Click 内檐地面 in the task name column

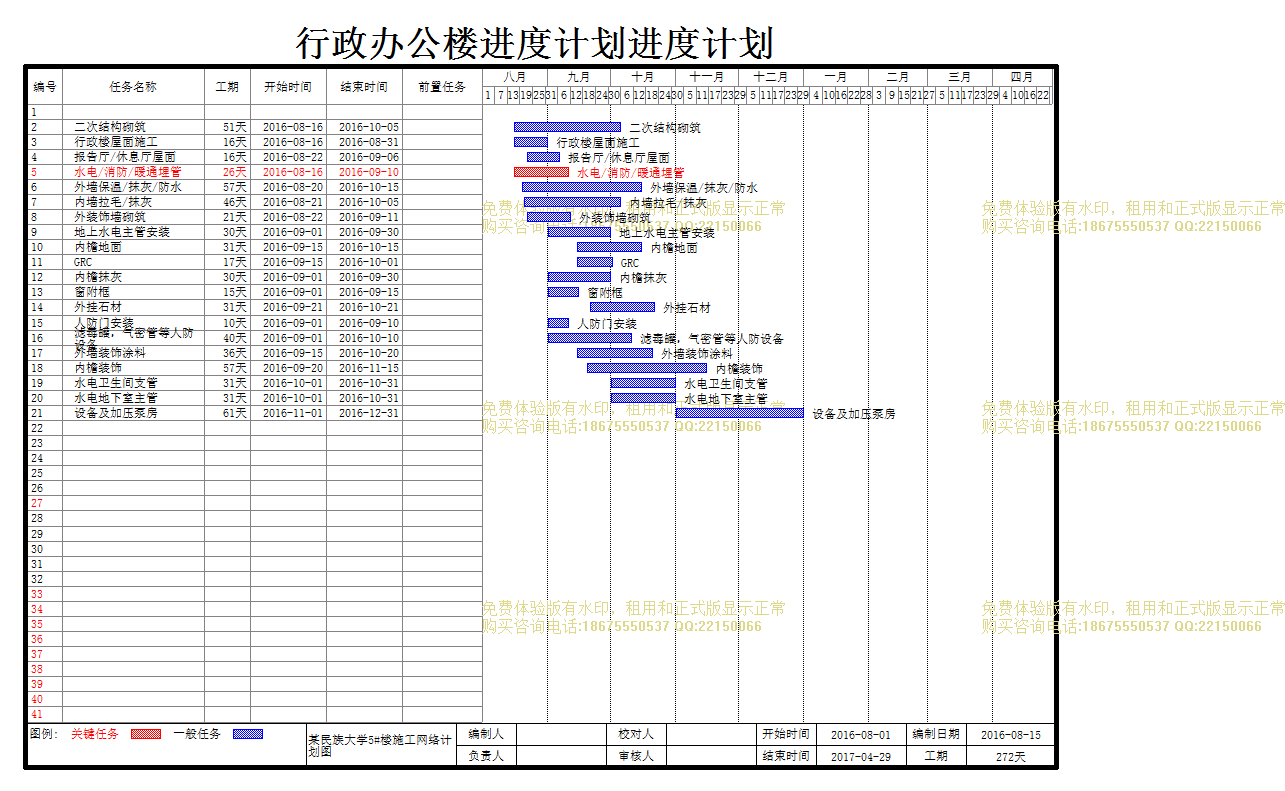98,247
